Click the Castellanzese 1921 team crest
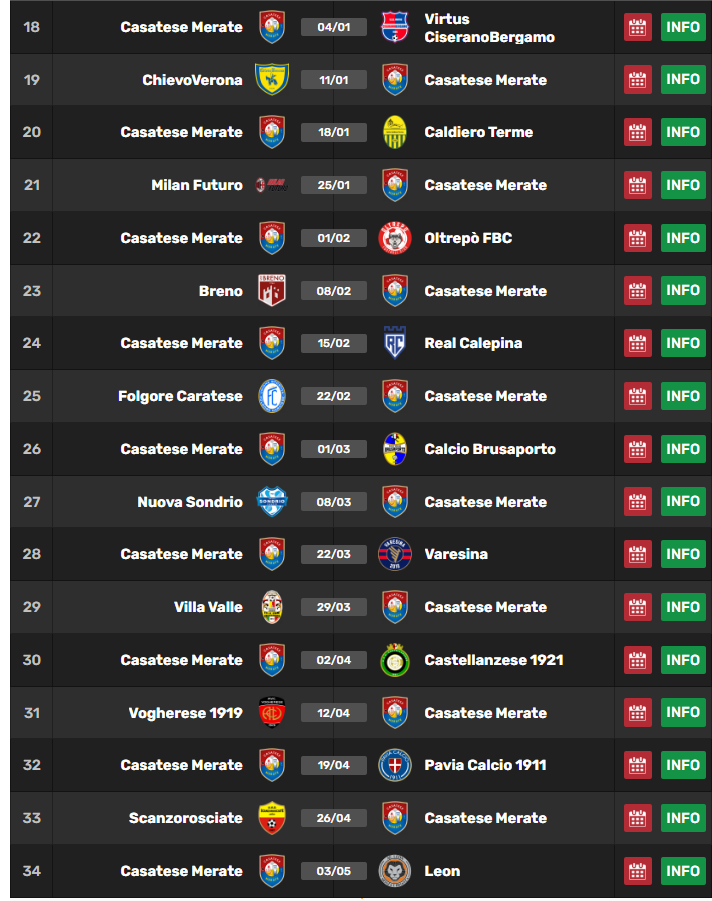 point(395,660)
